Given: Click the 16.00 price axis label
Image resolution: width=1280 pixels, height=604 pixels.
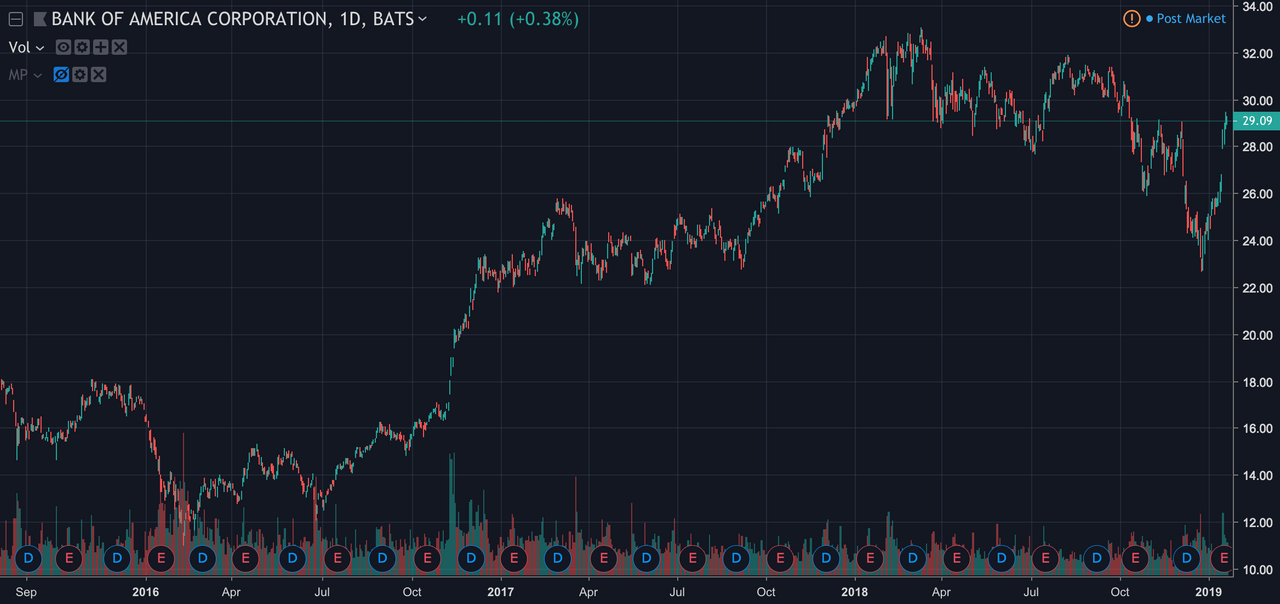Looking at the screenshot, I should coord(1257,429).
